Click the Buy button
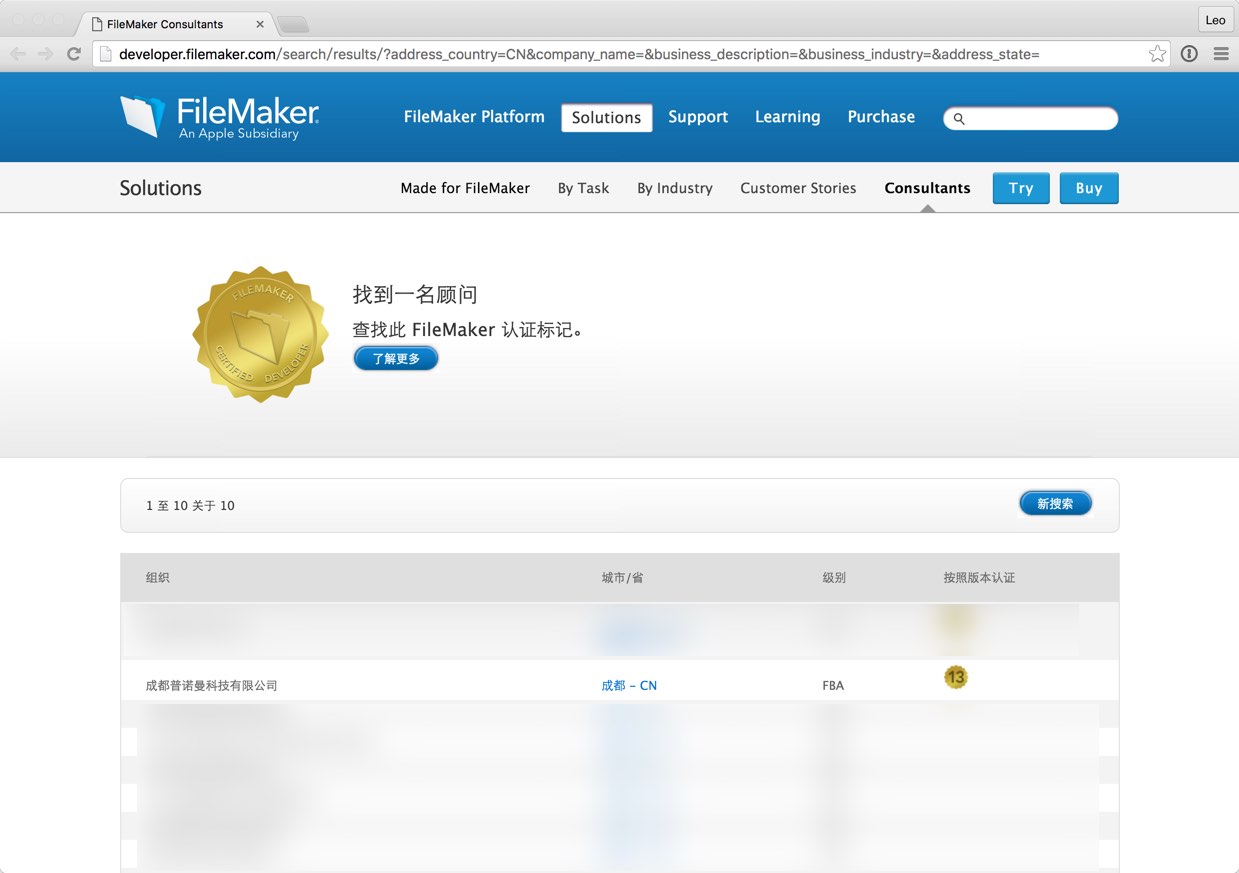The width and height of the screenshot is (1239, 873). (x=1089, y=188)
